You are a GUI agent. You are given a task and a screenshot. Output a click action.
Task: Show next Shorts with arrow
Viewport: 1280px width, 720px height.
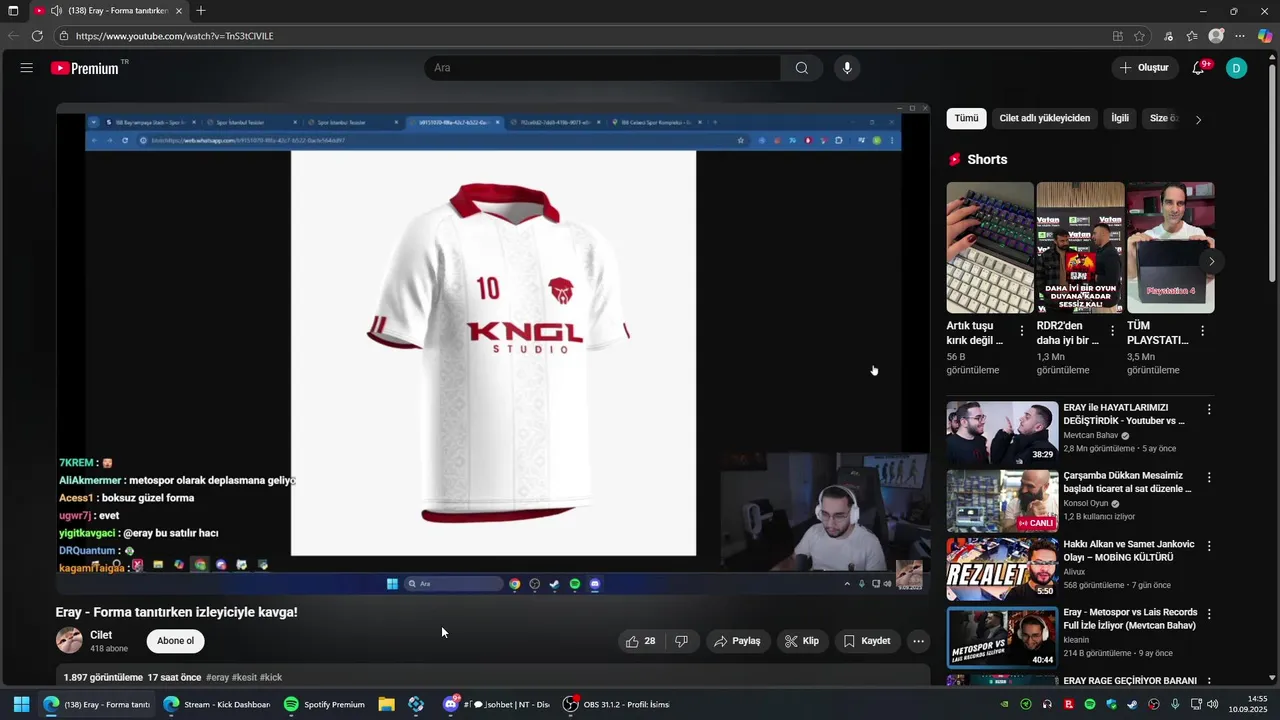pos(1211,261)
